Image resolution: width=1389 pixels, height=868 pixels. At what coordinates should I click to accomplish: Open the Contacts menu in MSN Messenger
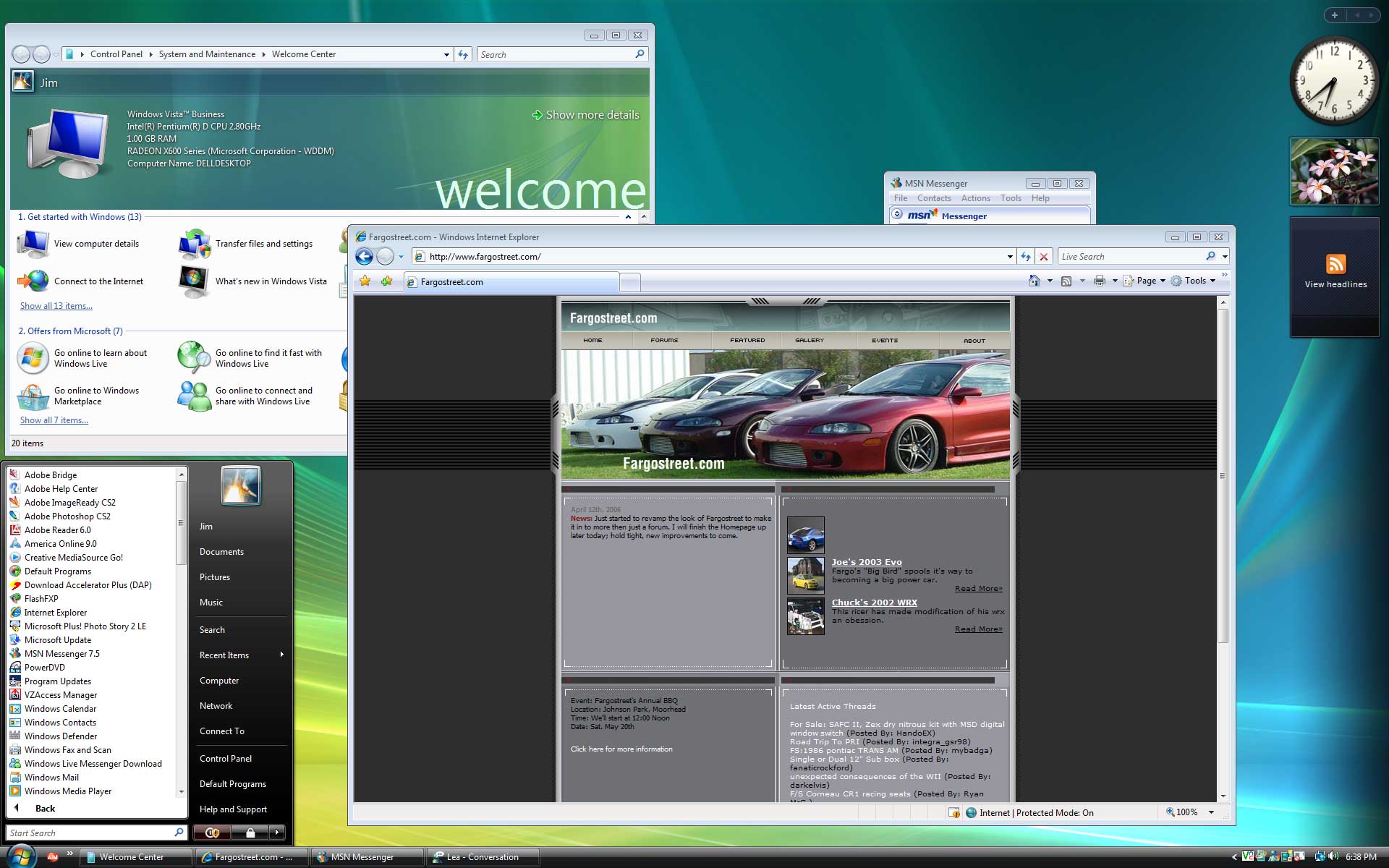pyautogui.click(x=934, y=198)
